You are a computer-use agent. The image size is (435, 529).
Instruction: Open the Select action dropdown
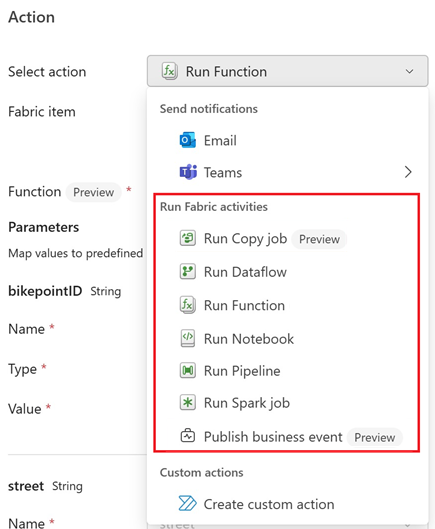coord(288,71)
